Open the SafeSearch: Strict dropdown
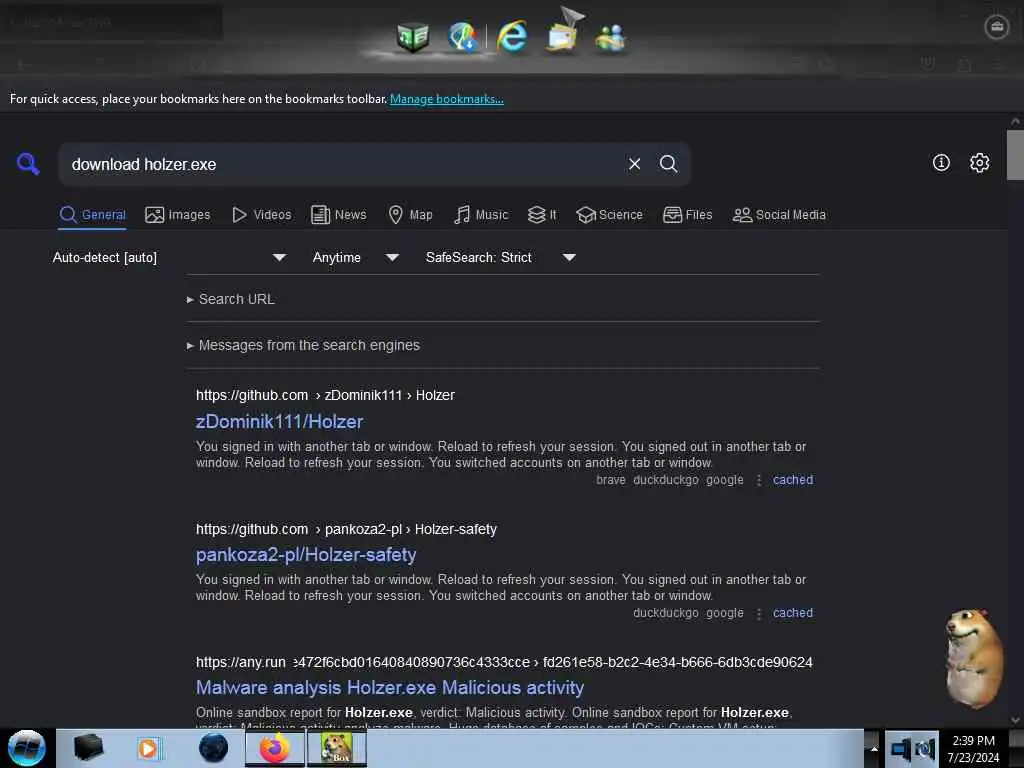 (500, 257)
